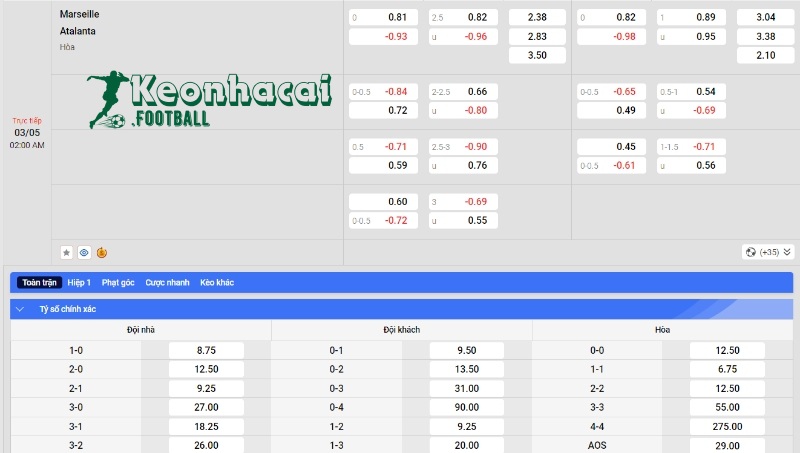Pick the 1-0 correct score odds 8.75
The width and height of the screenshot is (800, 453).
point(206,350)
